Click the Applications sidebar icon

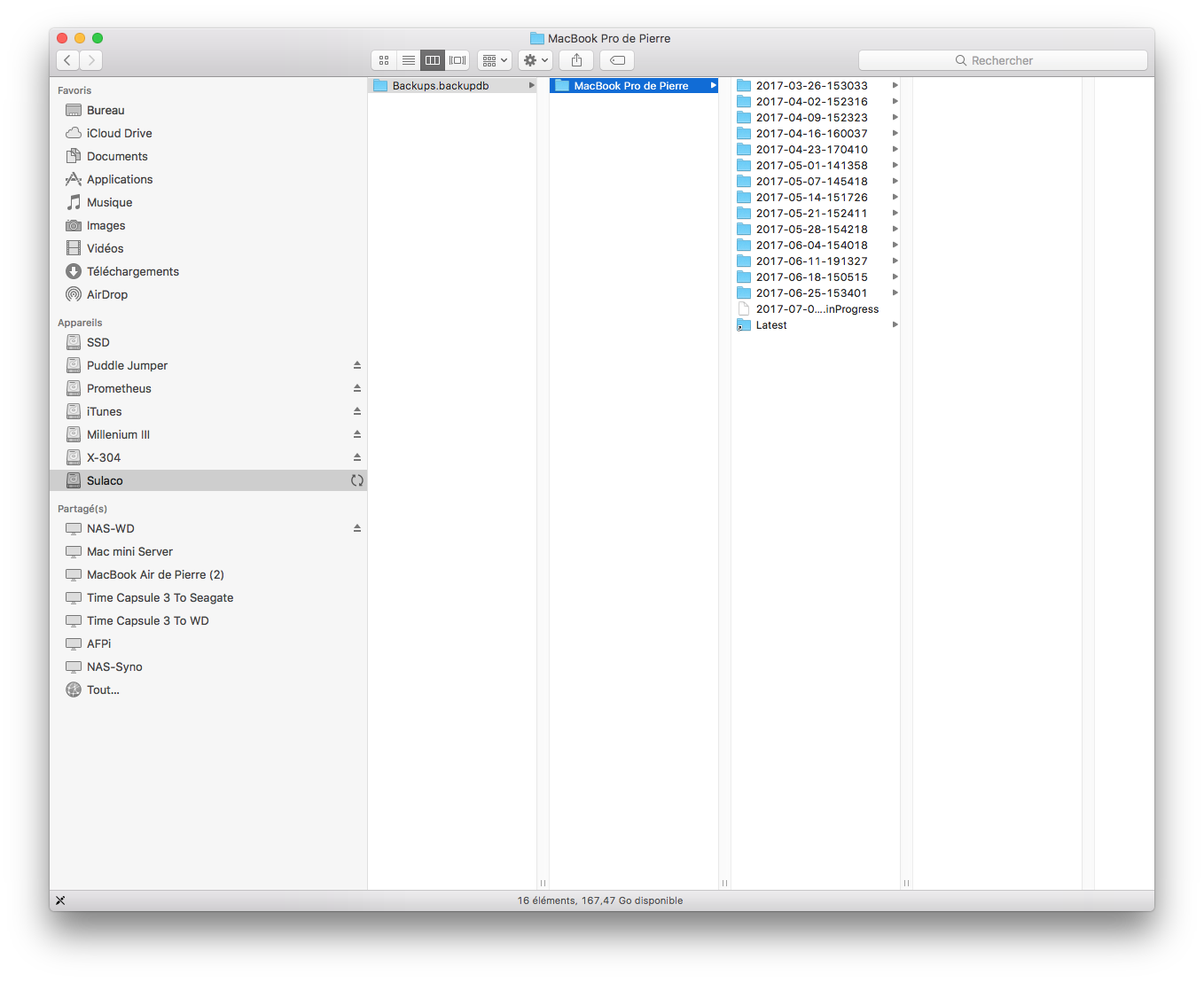click(x=74, y=179)
